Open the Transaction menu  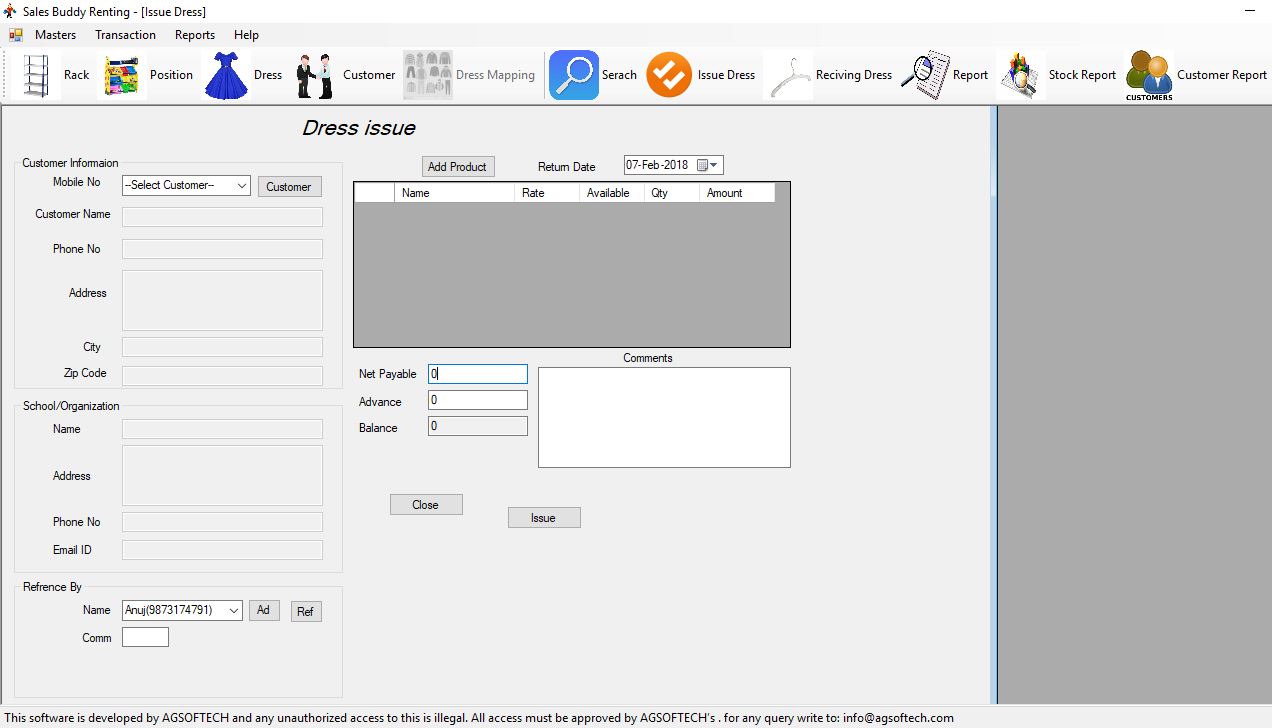[x=125, y=35]
